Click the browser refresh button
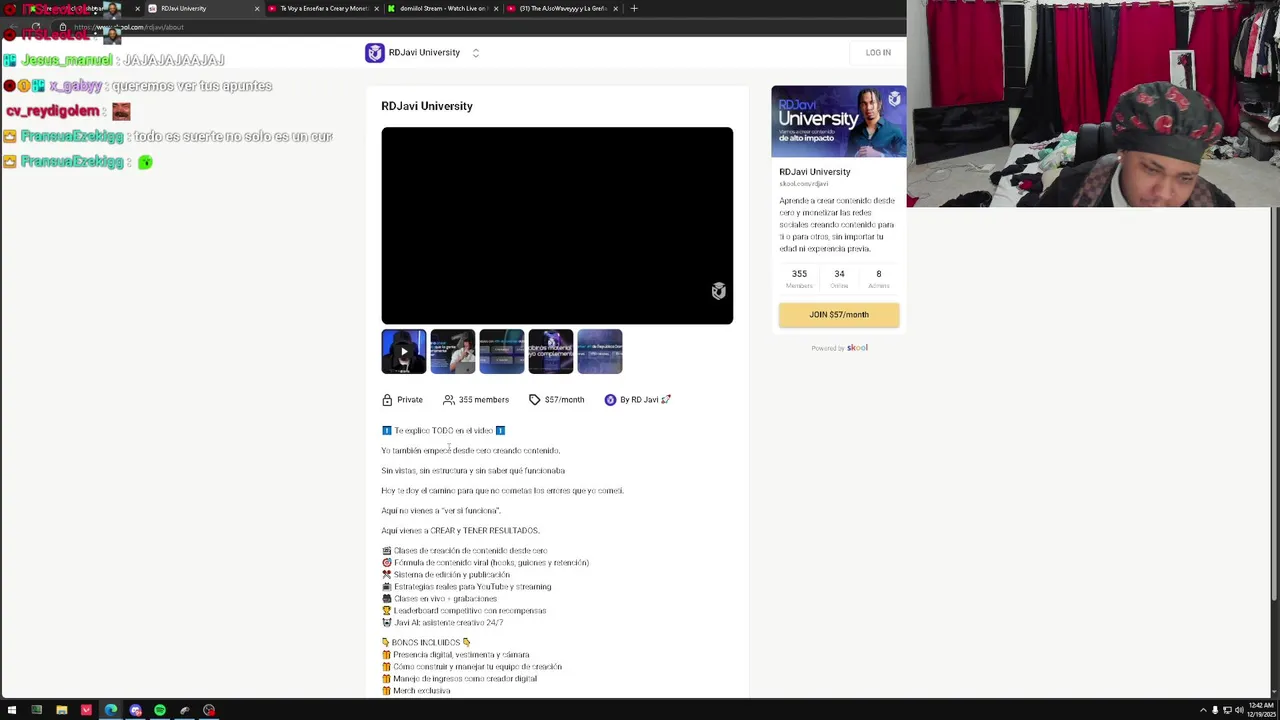Image resolution: width=1280 pixels, height=720 pixels. (x=36, y=27)
